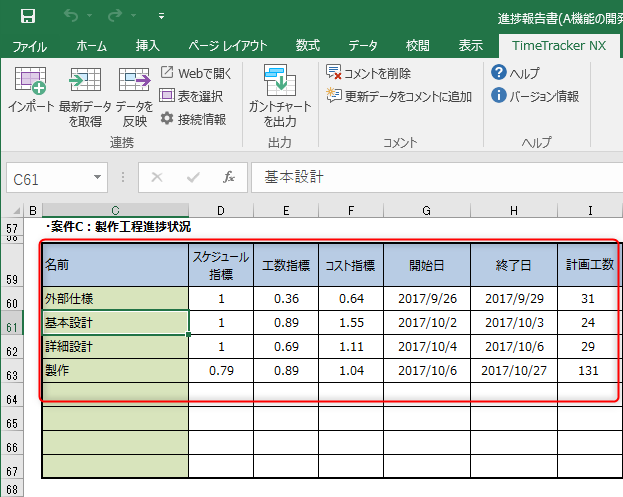Click the Insert Function fx button

pyautogui.click(x=228, y=177)
